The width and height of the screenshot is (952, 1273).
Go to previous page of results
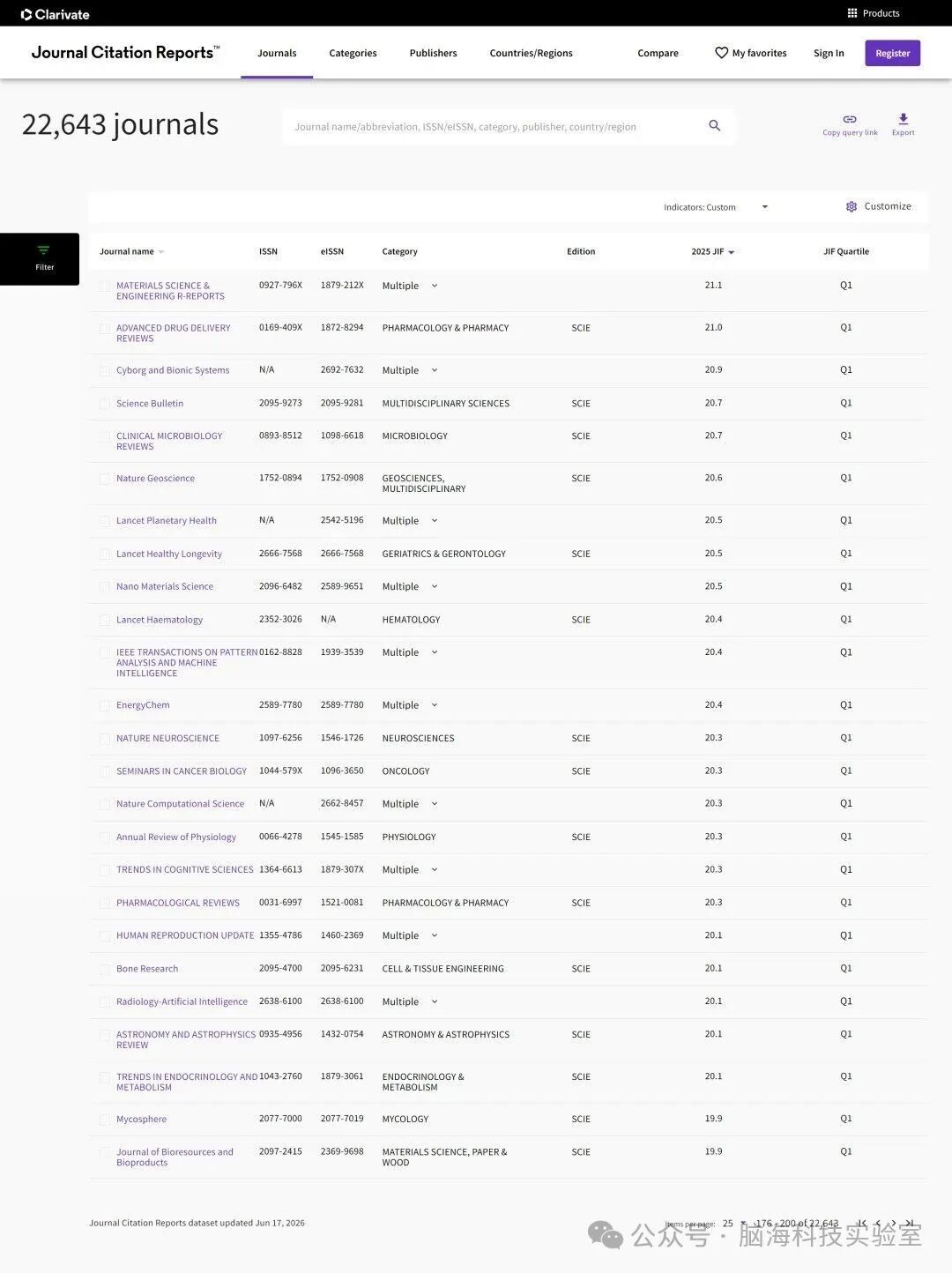(x=878, y=1224)
